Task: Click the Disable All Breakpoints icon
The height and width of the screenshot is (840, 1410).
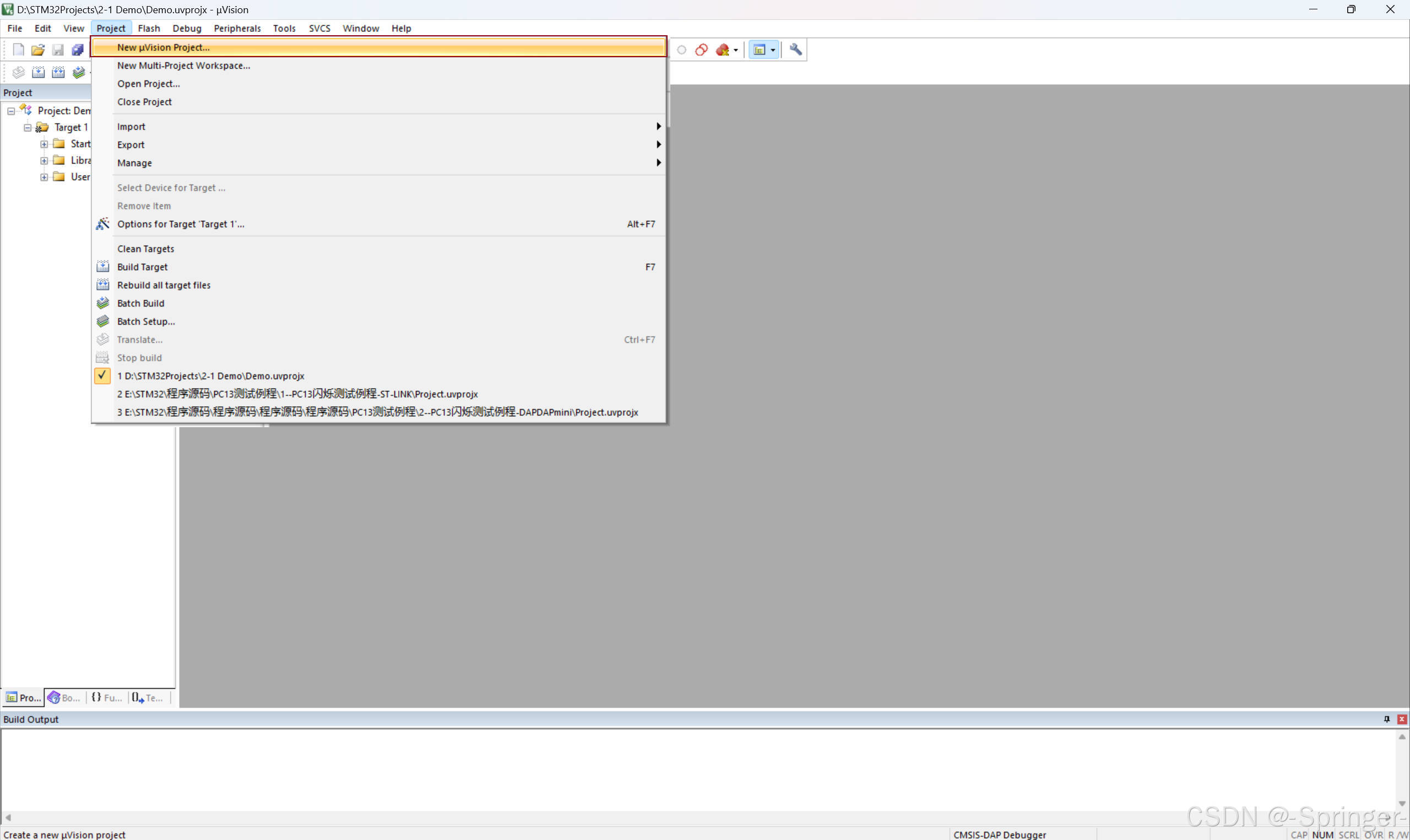Action: [701, 50]
